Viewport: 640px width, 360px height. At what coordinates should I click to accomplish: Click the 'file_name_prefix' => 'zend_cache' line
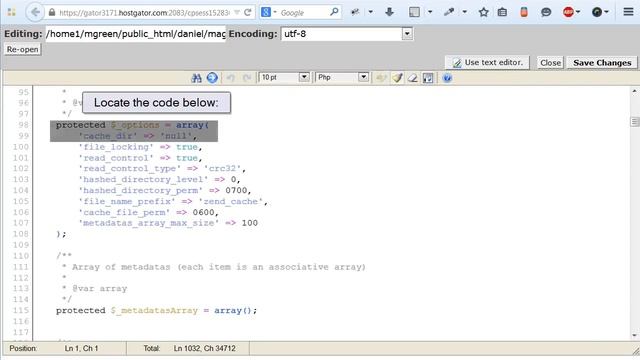click(173, 202)
